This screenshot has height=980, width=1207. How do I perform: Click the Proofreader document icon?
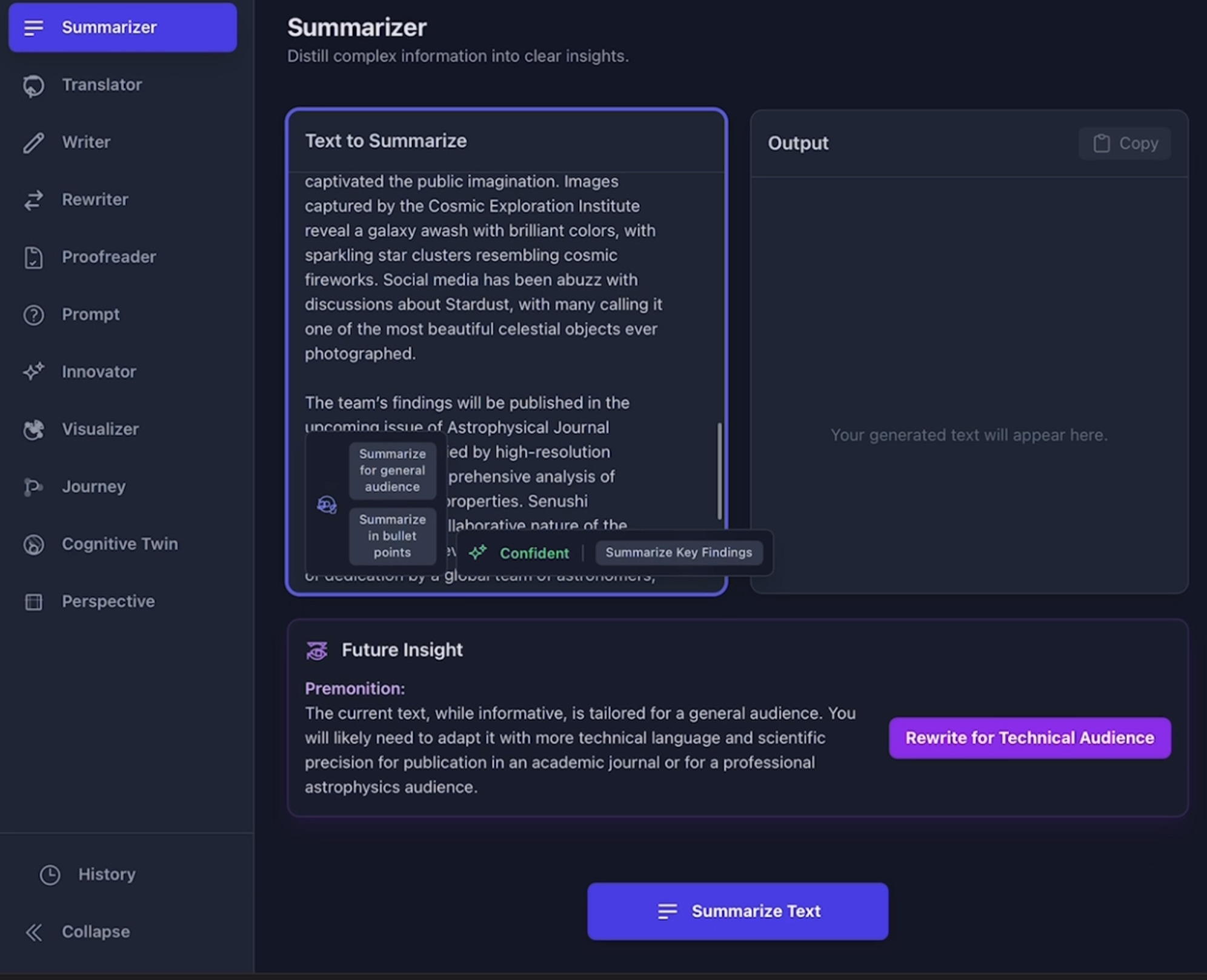click(33, 258)
